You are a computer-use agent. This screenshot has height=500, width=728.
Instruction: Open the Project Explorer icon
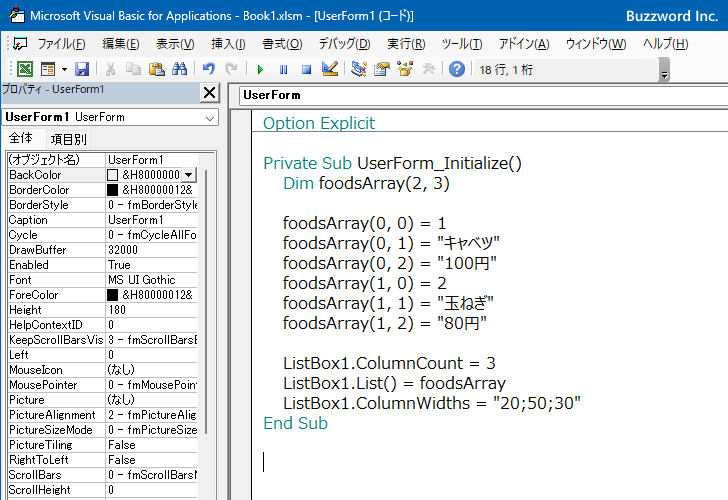click(358, 70)
